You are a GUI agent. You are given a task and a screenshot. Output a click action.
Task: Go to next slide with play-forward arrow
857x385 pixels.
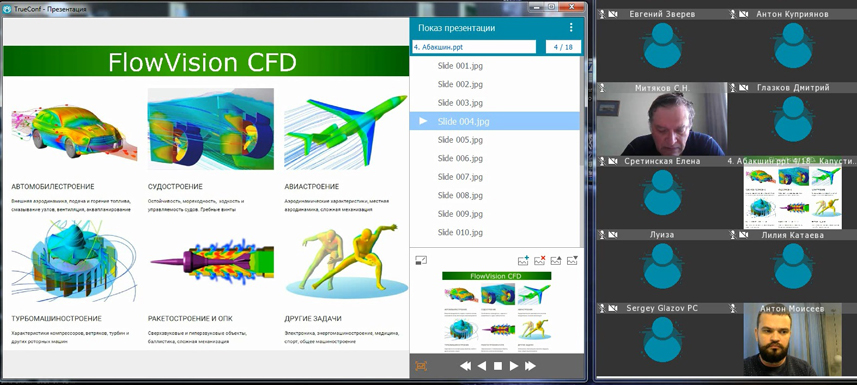click(514, 366)
